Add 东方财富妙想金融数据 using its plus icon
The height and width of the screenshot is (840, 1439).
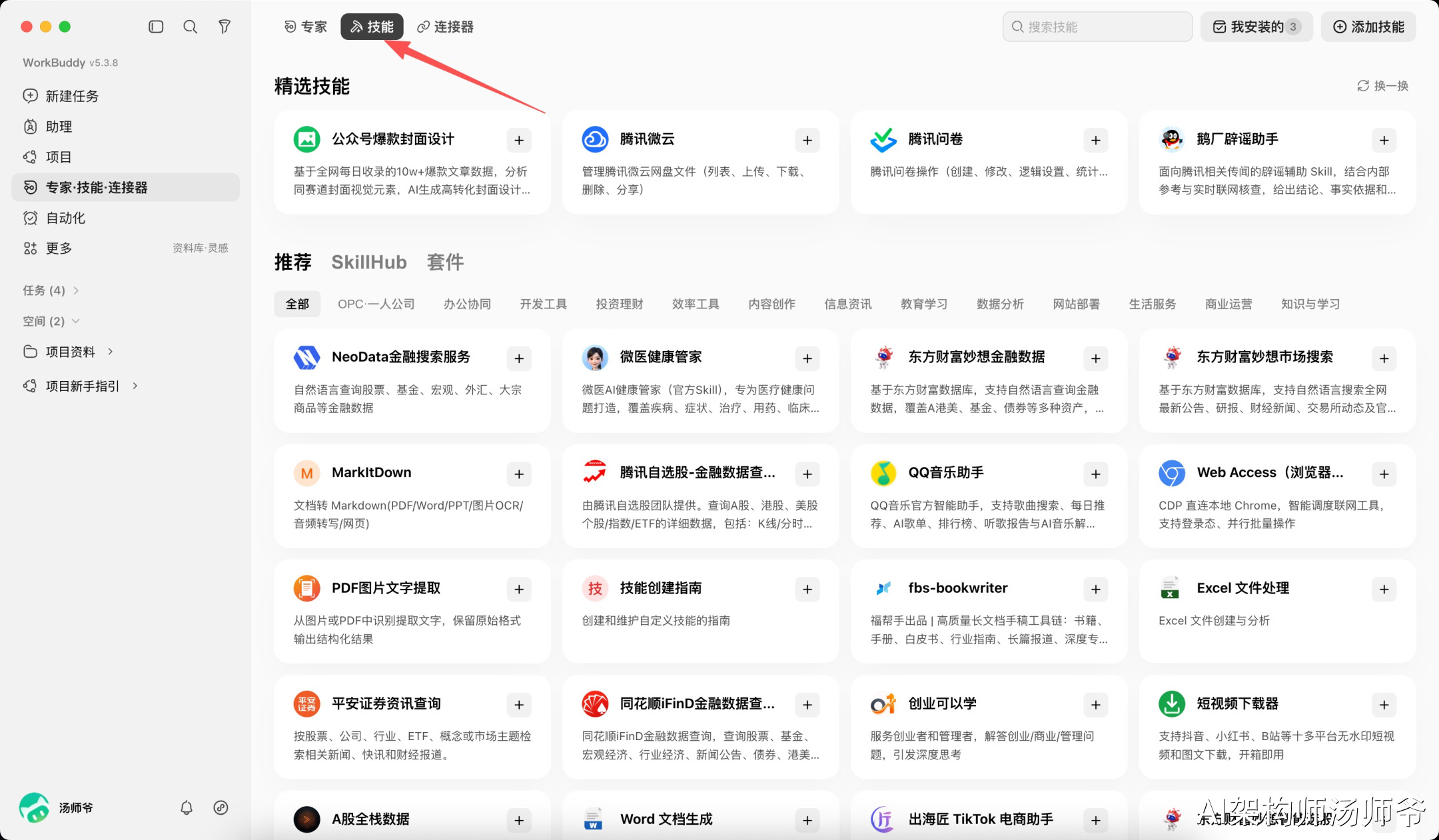pos(1096,358)
